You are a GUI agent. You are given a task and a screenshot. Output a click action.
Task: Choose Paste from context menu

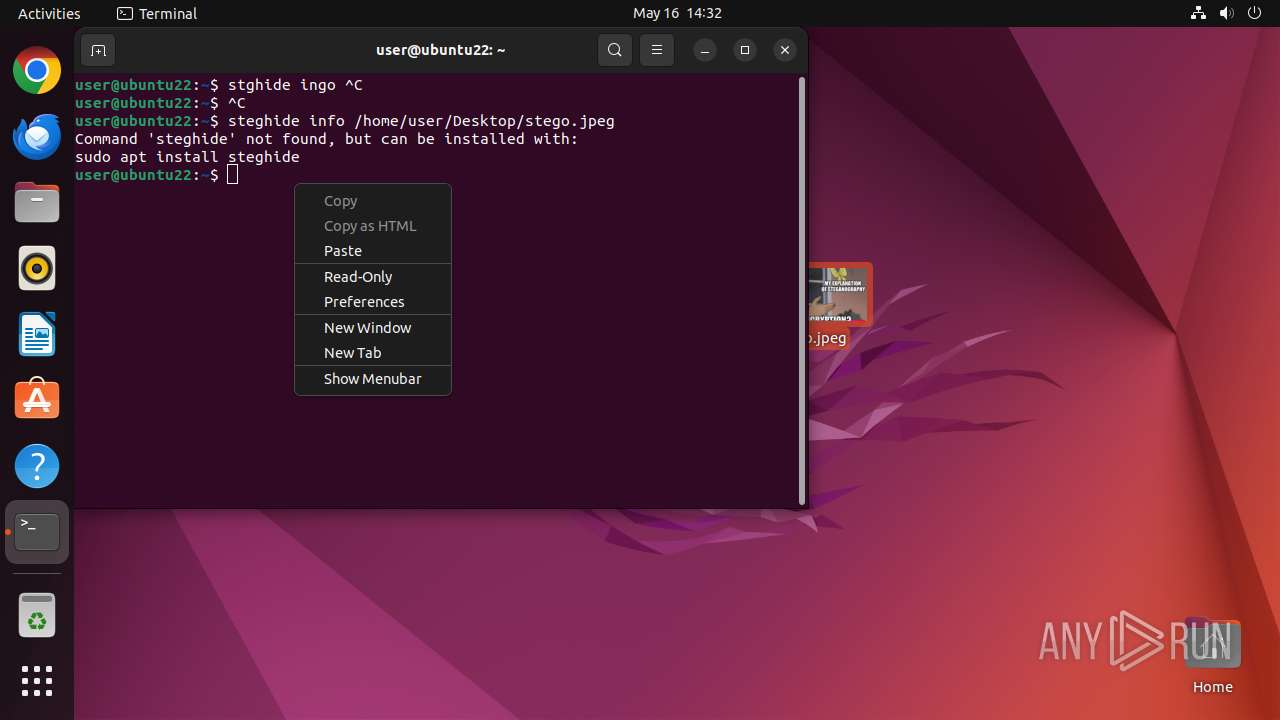(373, 251)
